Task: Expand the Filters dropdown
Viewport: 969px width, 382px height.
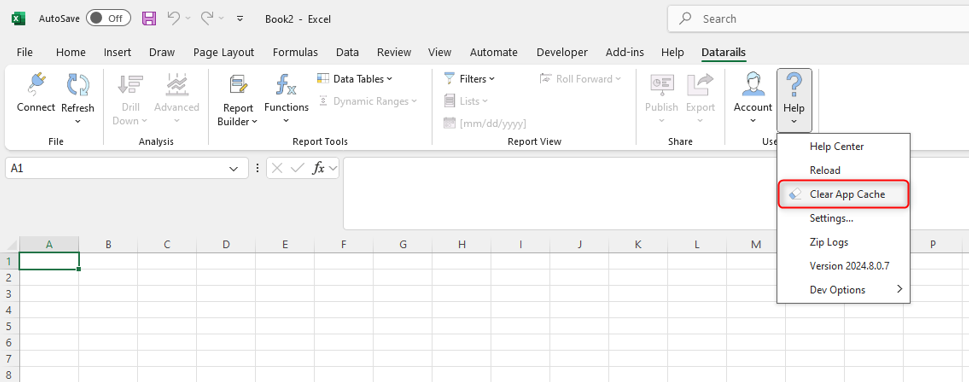Action: click(x=470, y=79)
